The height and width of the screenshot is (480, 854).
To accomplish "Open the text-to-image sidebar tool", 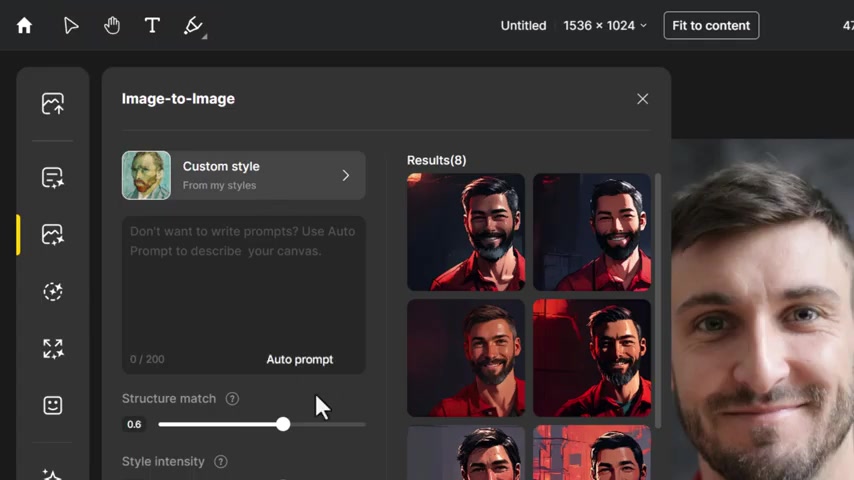I will (53, 177).
